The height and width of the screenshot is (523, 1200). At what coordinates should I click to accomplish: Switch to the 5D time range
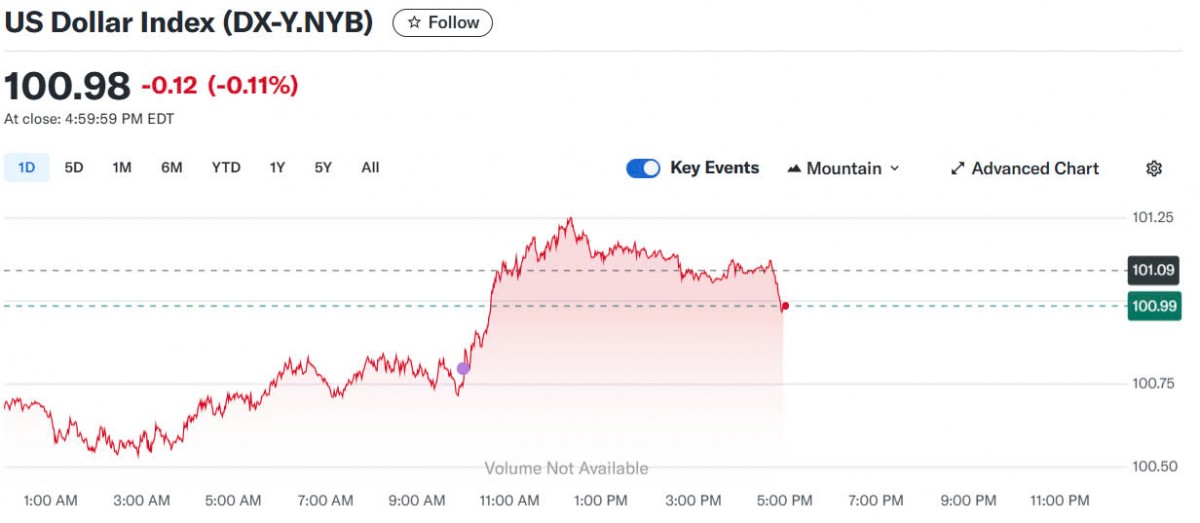74,167
